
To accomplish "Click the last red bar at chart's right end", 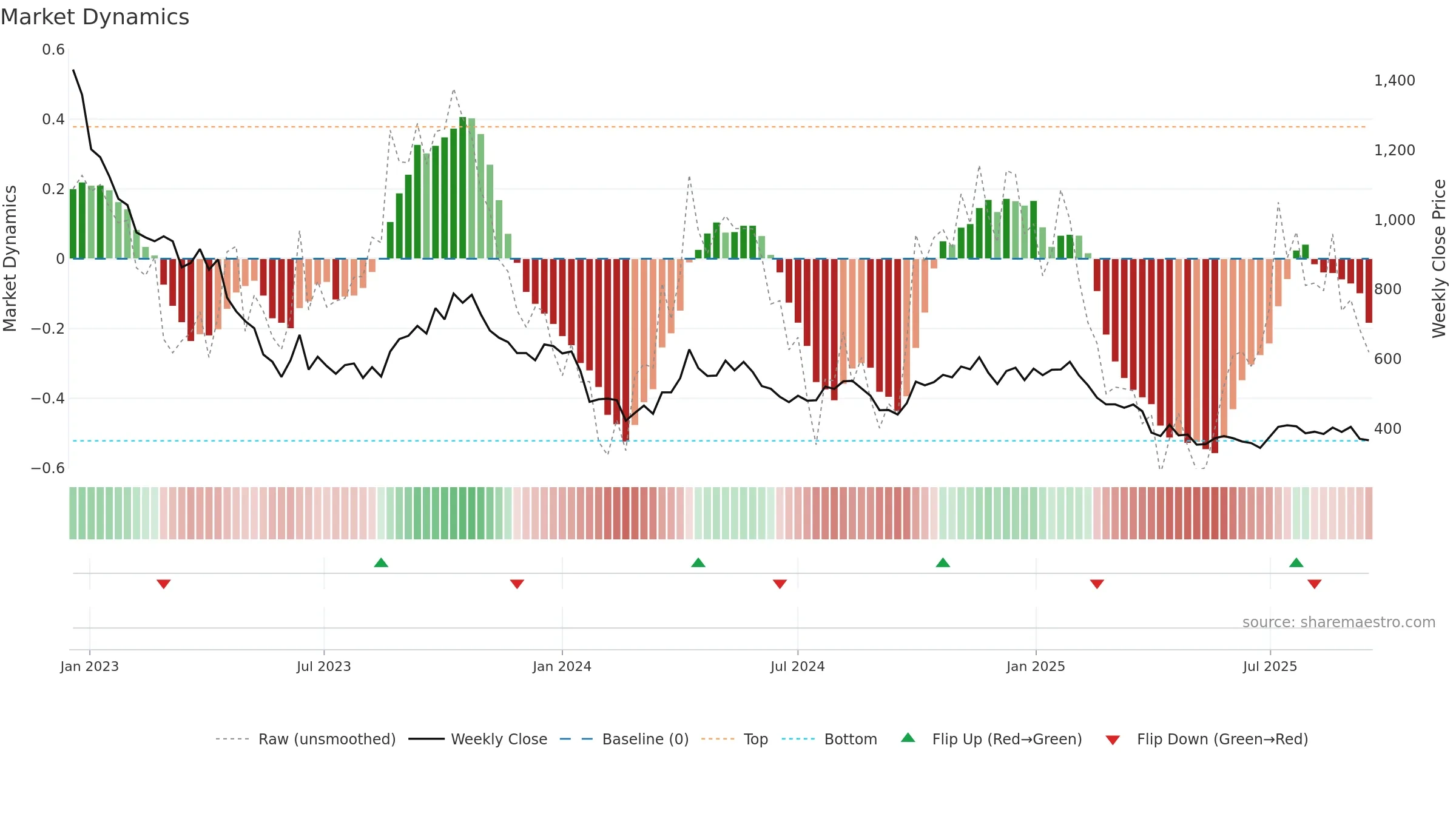I will click(x=1369, y=291).
